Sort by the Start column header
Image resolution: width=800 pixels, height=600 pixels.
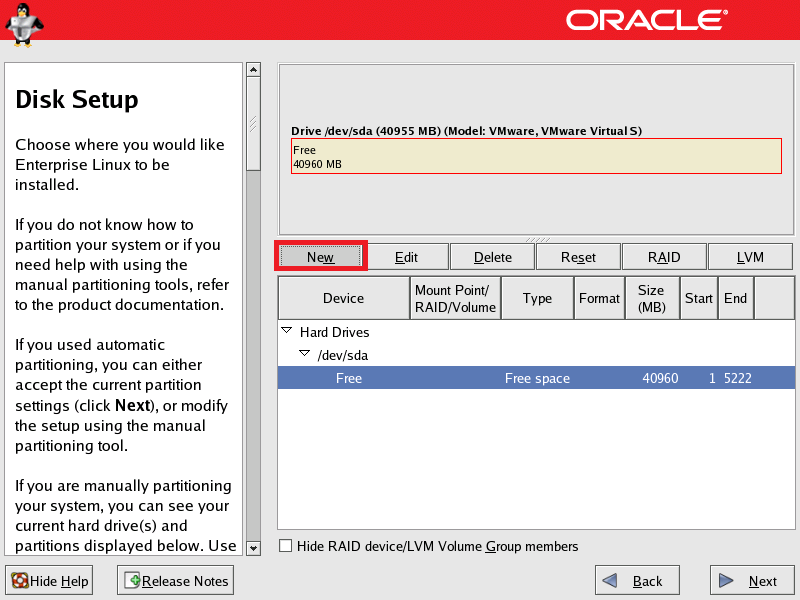(699, 298)
